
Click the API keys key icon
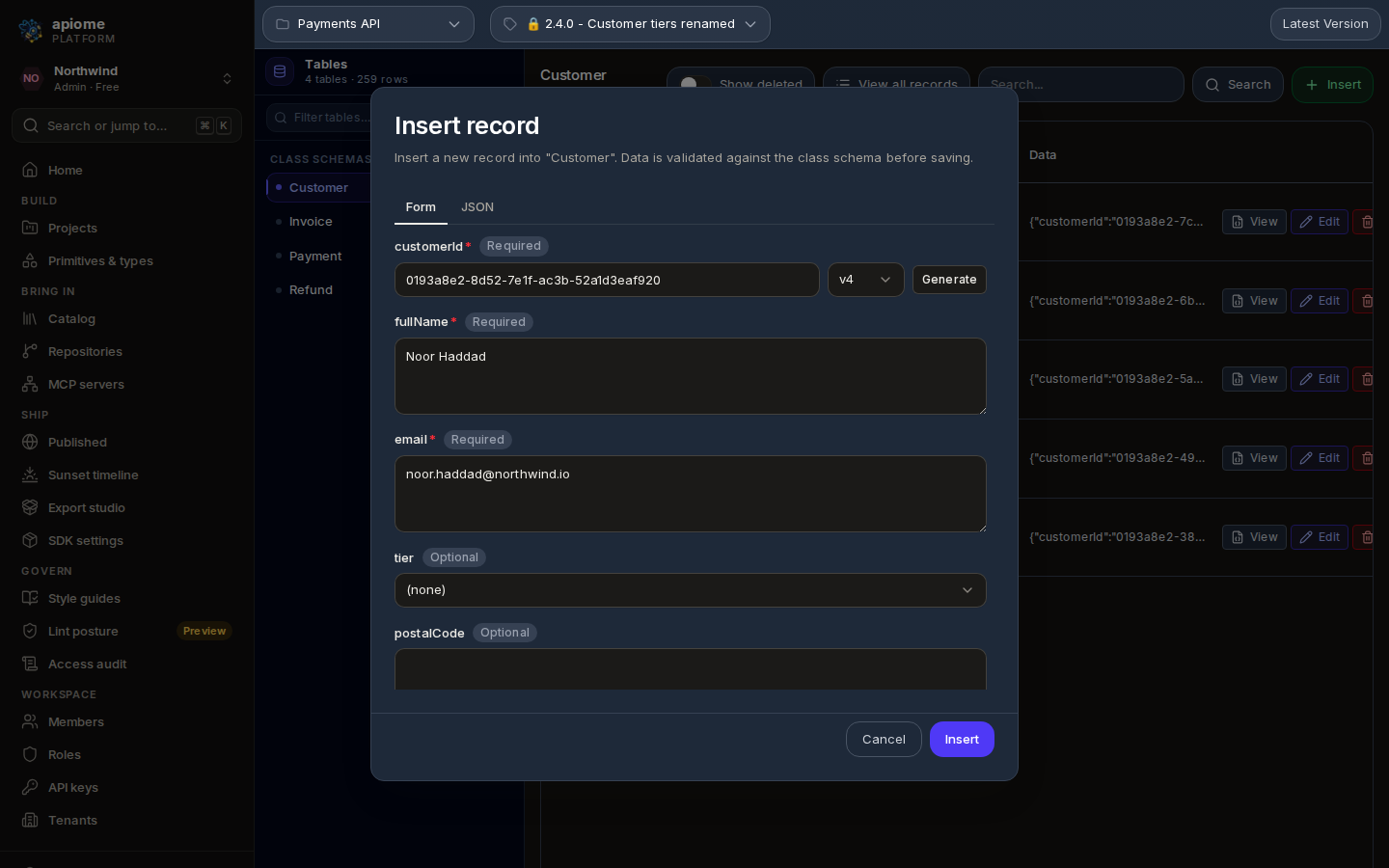pyautogui.click(x=30, y=787)
